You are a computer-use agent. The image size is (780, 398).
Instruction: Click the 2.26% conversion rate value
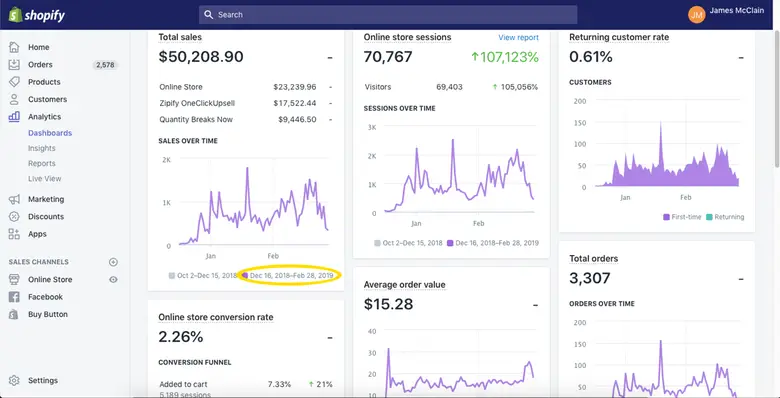(x=181, y=337)
